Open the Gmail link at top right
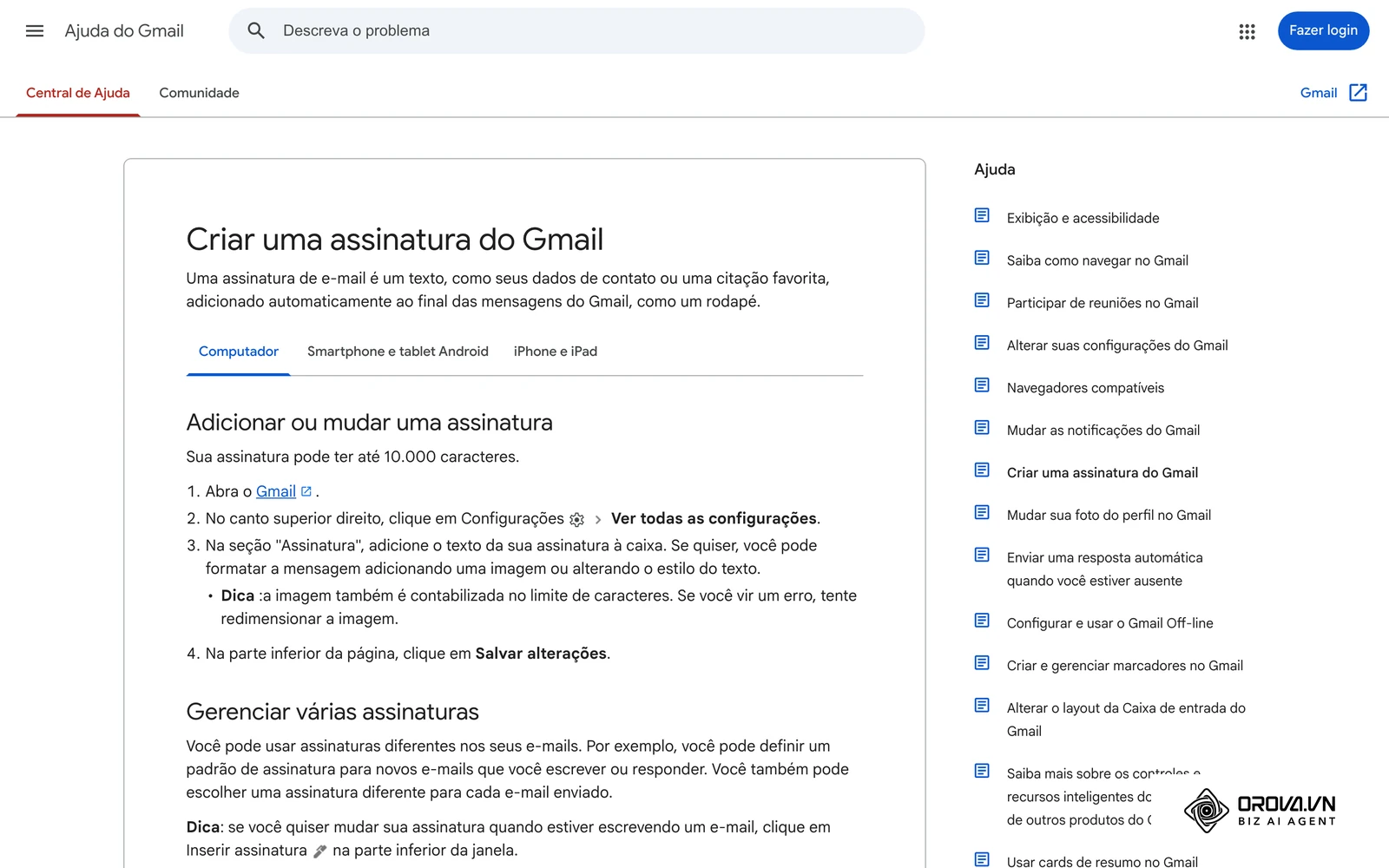The width and height of the screenshot is (1389, 868). tap(1318, 93)
